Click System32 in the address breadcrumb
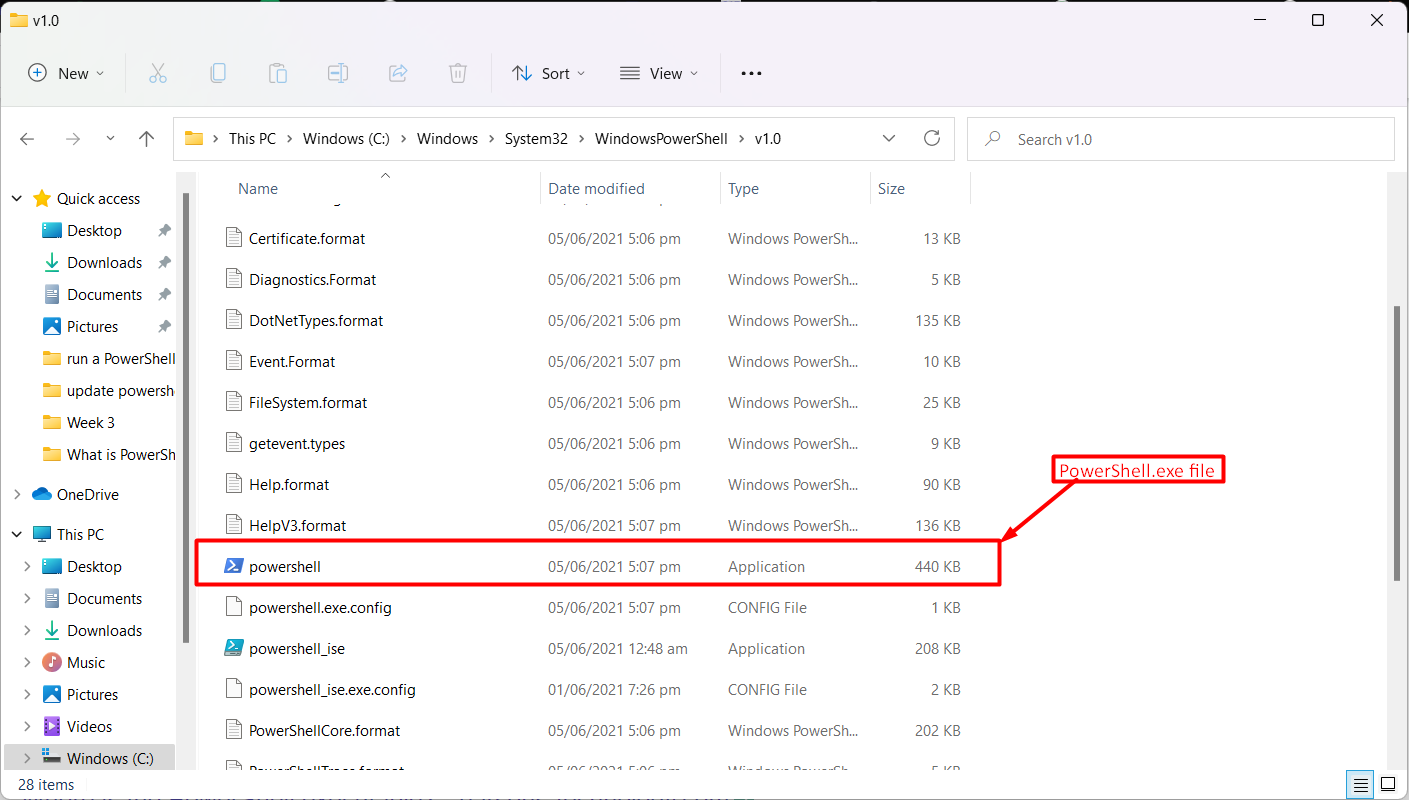Image resolution: width=1409 pixels, height=800 pixels. pyautogui.click(x=536, y=138)
